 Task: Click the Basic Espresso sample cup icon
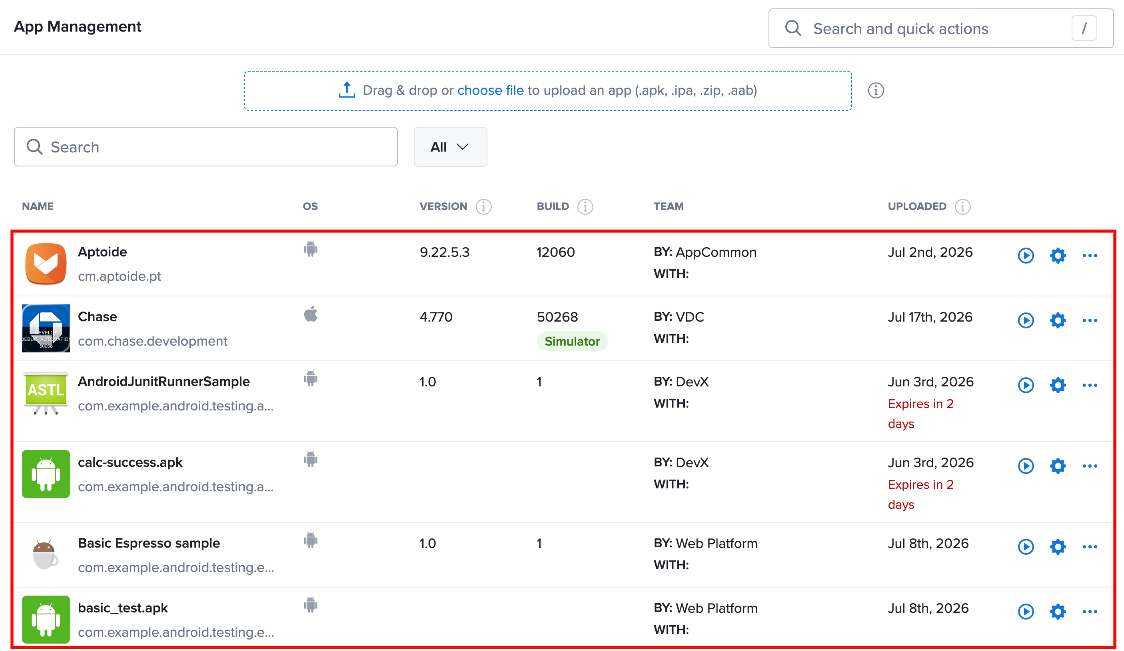(x=45, y=555)
